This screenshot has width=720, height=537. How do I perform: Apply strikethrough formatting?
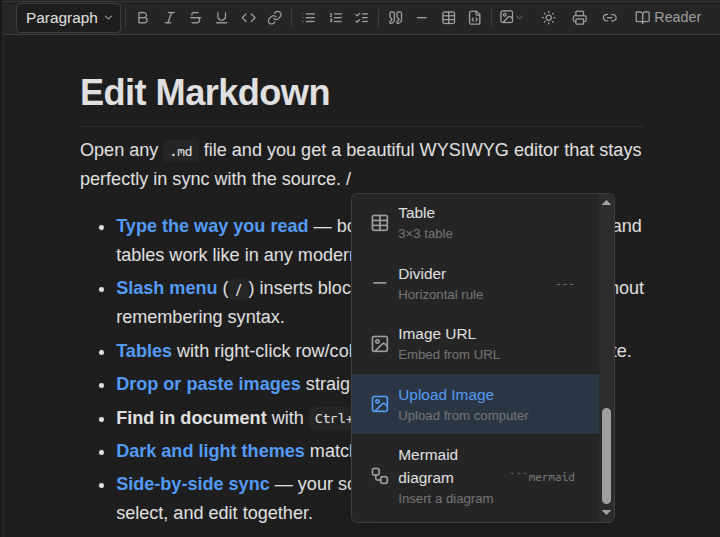pos(196,18)
